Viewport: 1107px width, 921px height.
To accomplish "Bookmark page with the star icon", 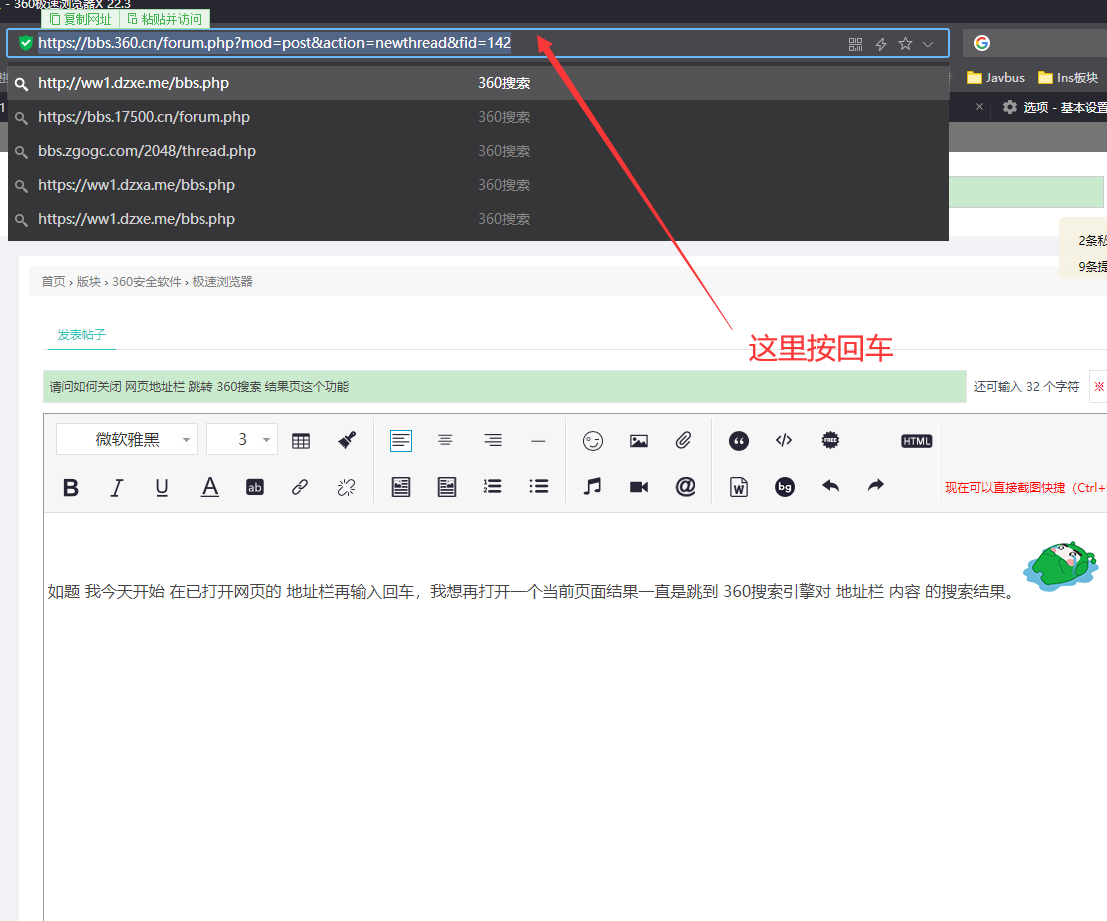I will click(905, 44).
